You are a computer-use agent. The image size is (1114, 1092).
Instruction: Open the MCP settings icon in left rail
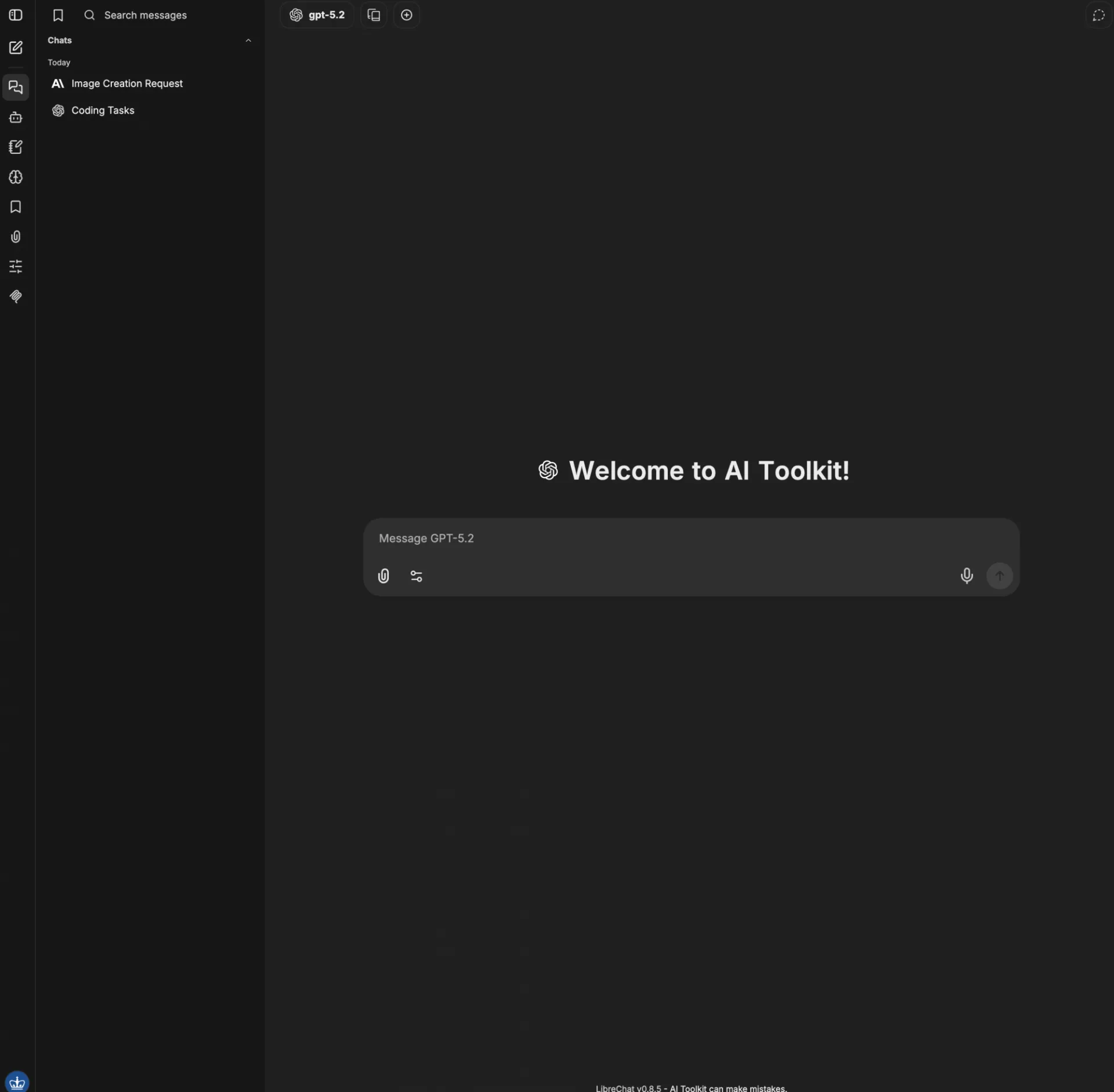[x=16, y=296]
